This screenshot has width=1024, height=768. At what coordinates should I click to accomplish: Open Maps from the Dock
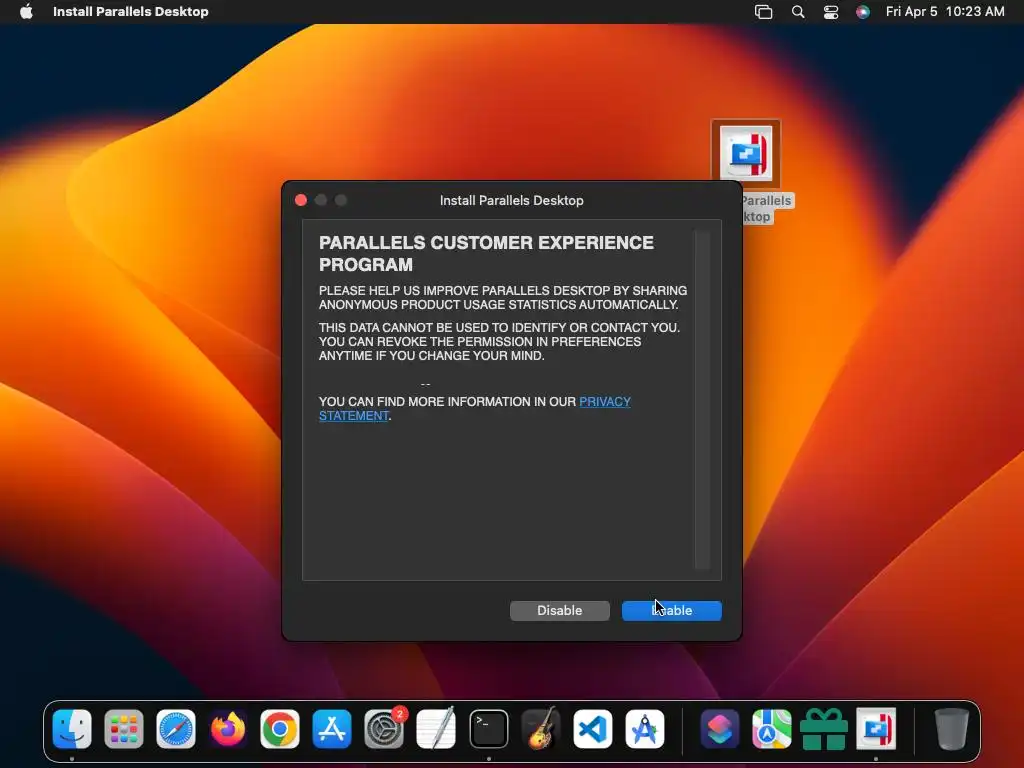(771, 729)
